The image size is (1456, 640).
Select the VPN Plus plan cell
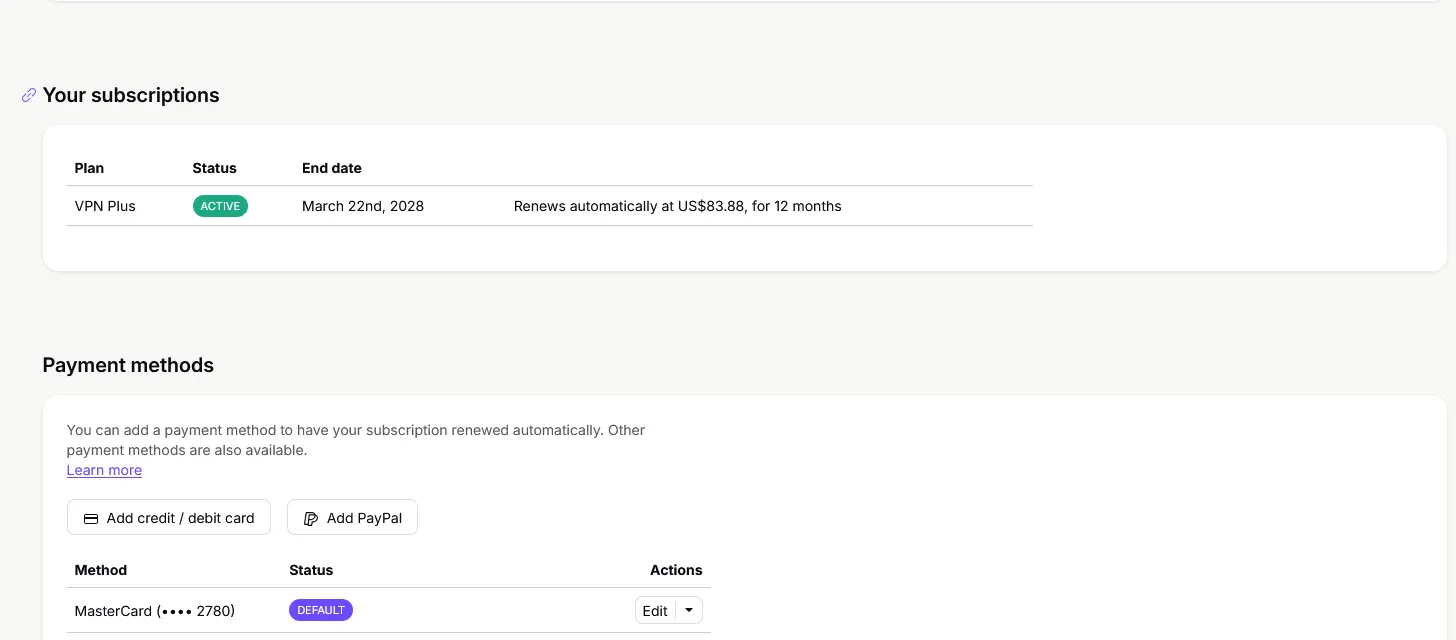pyautogui.click(x=105, y=206)
